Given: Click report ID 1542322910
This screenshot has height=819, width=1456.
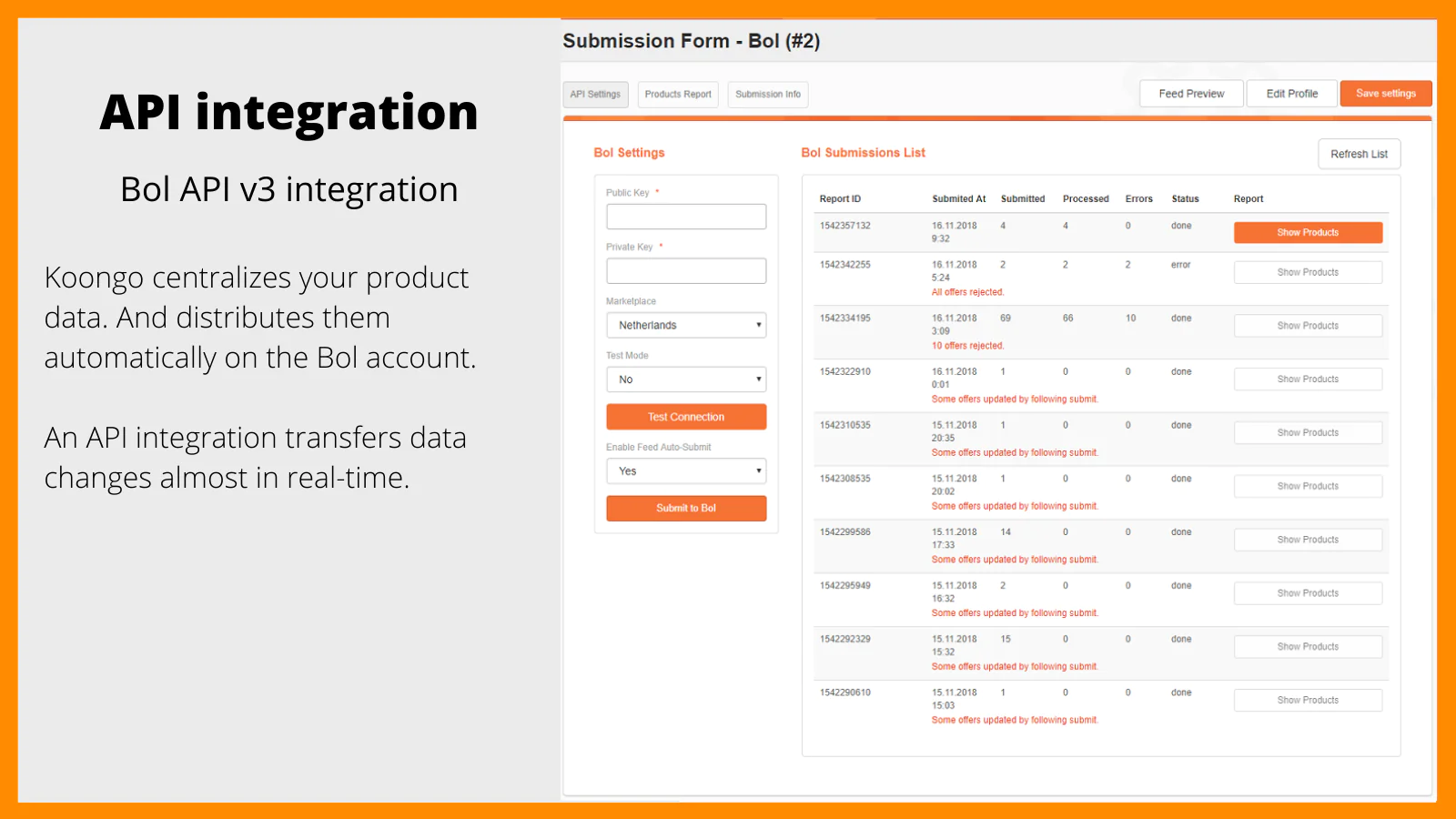Looking at the screenshot, I should coord(845,372).
